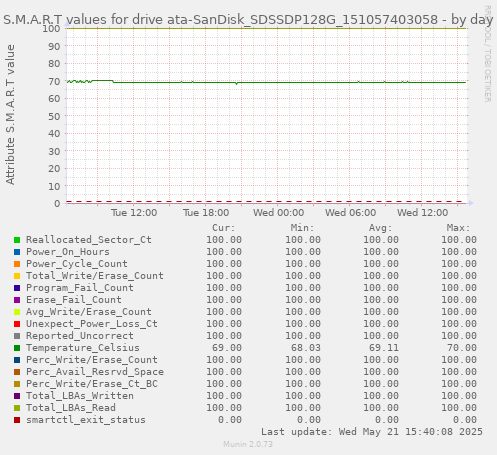Select the Total_LBAs_Written legend label

tap(80, 396)
